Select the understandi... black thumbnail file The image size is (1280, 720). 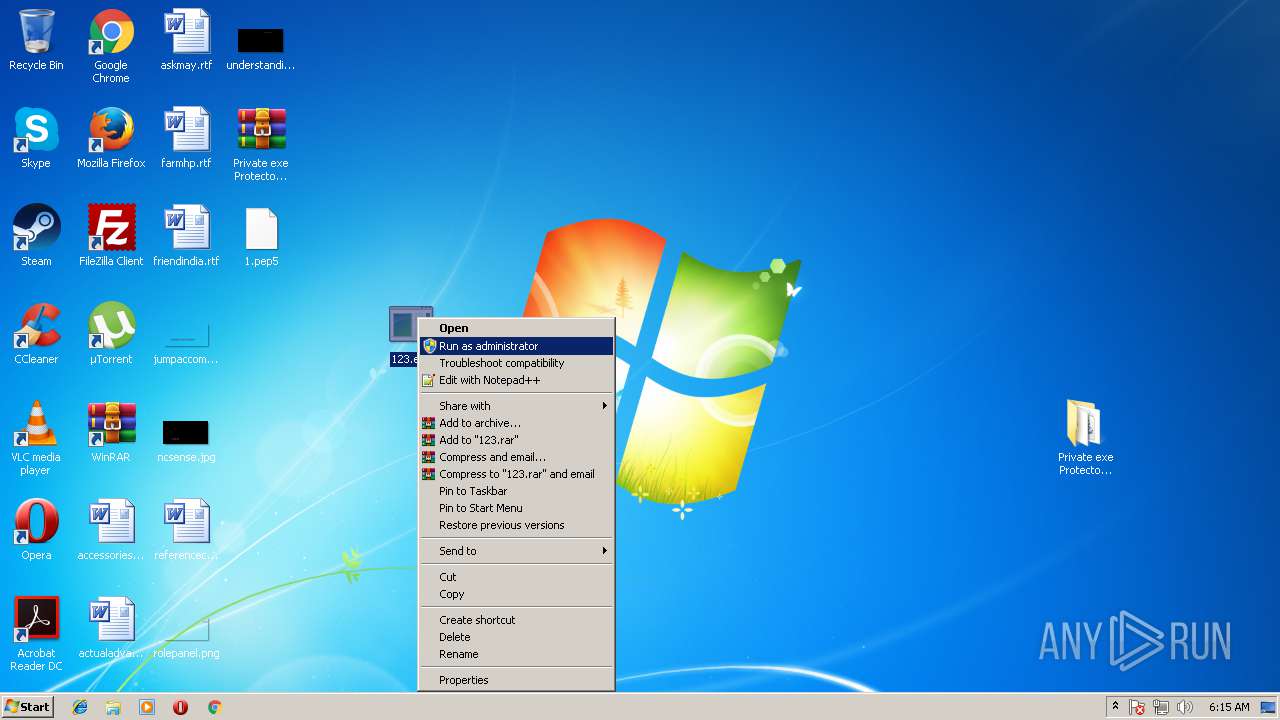click(x=261, y=48)
